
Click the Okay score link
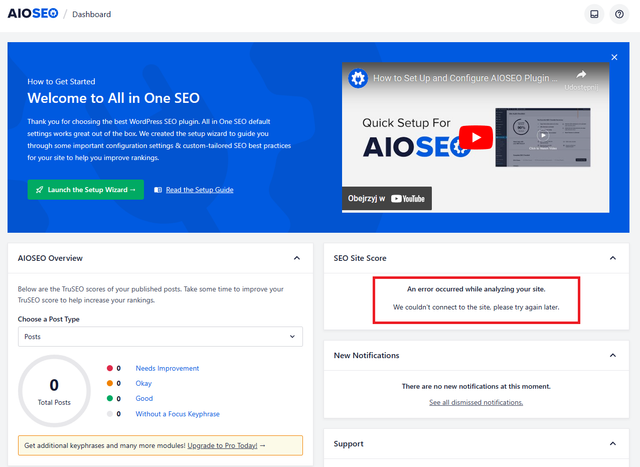click(144, 383)
